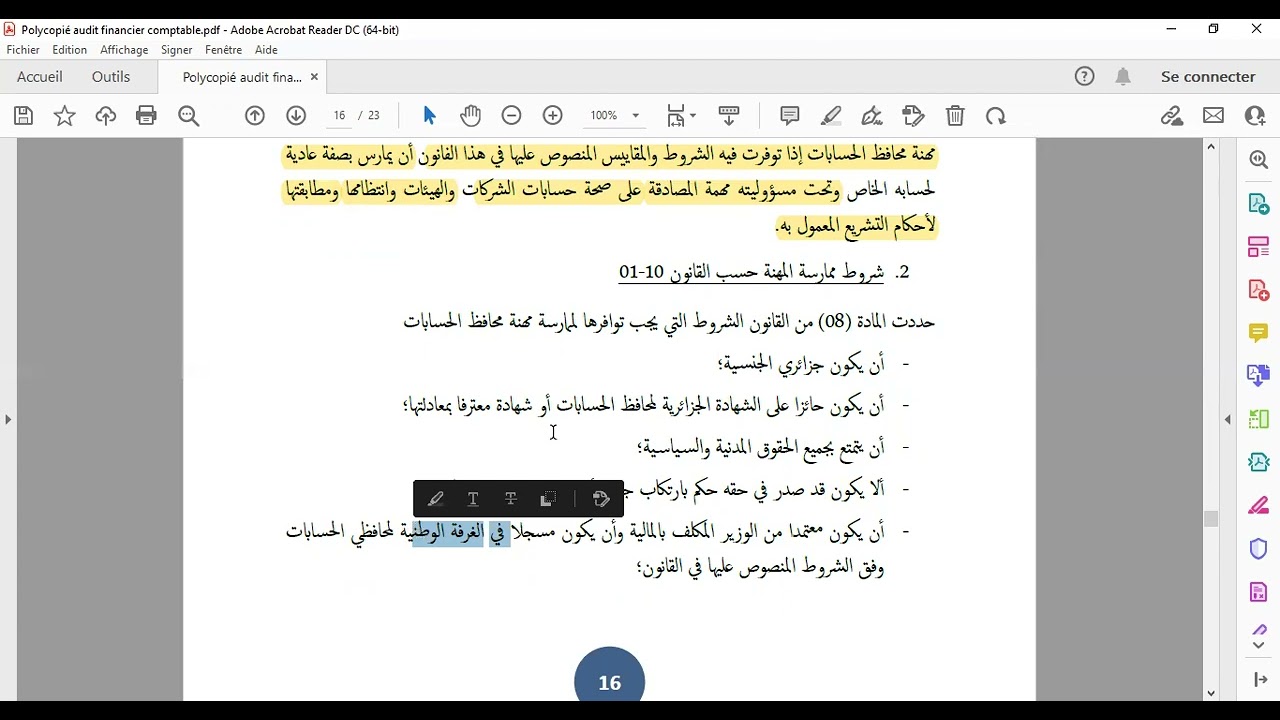Viewport: 1280px width, 720px height.
Task: Upload file to cloud icon
Action: [x=105, y=116]
